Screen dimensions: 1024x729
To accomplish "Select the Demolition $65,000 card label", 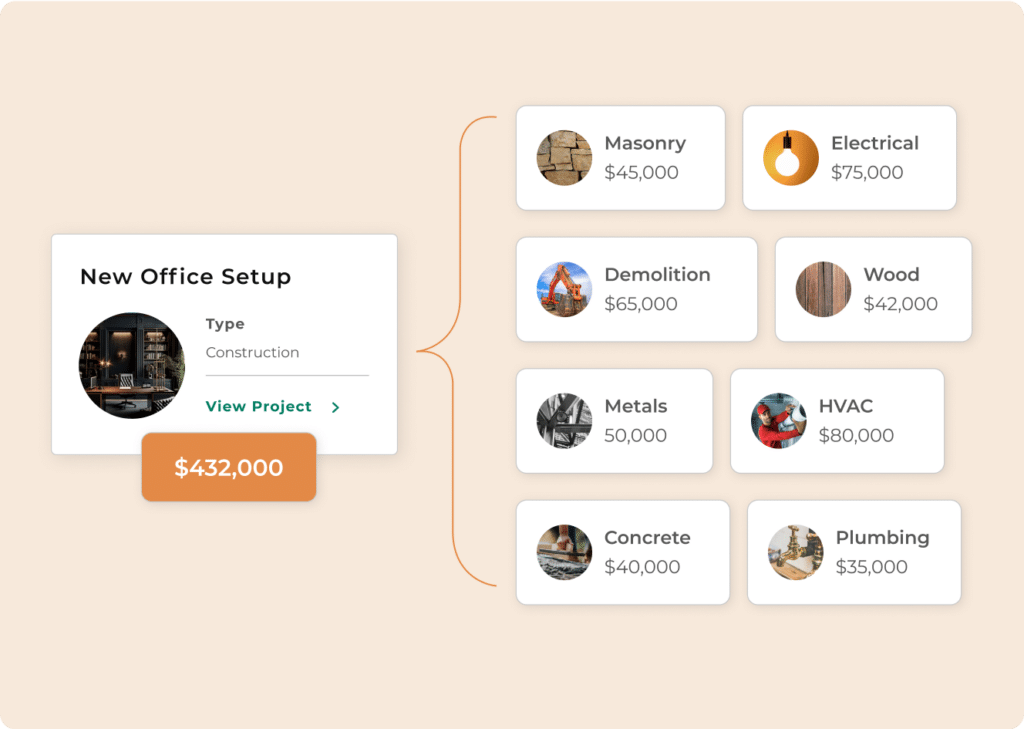I will (x=657, y=274).
